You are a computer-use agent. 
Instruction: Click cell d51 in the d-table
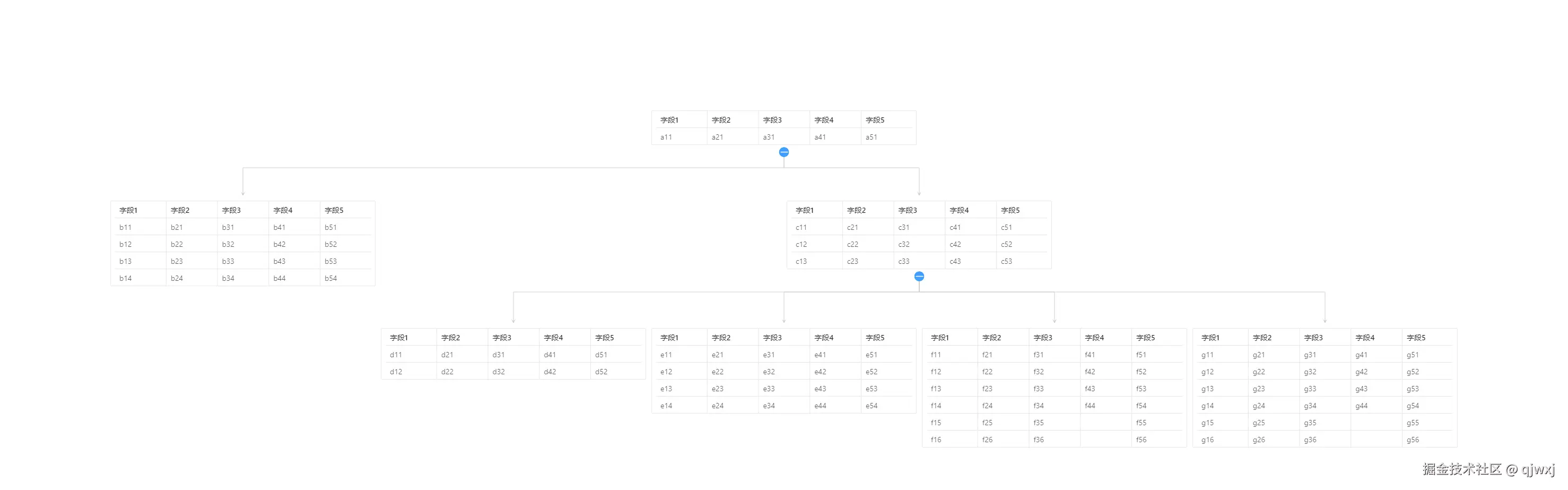602,354
